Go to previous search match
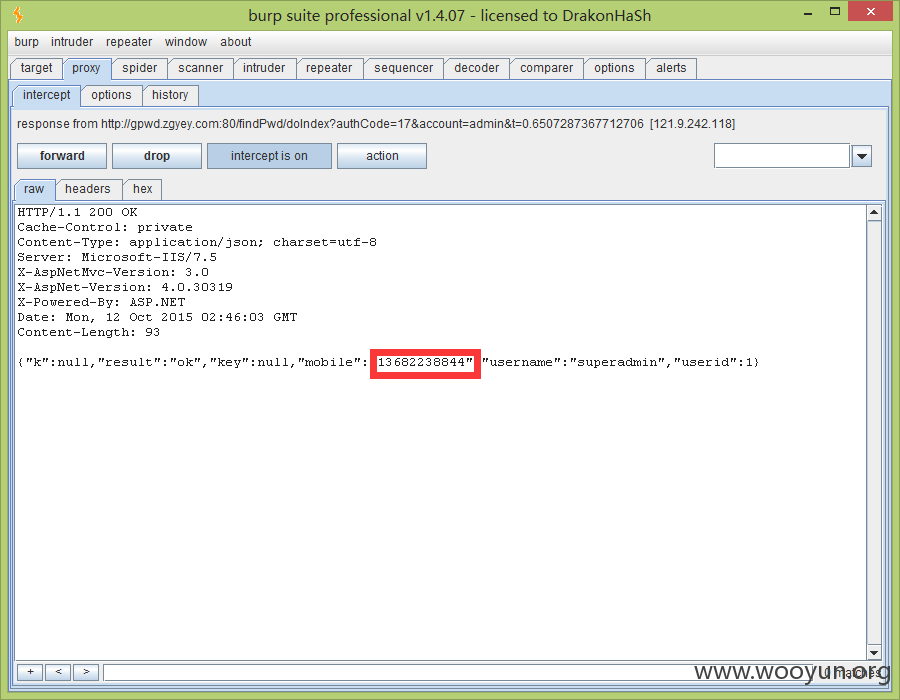Viewport: 900px width, 700px height. [x=58, y=672]
